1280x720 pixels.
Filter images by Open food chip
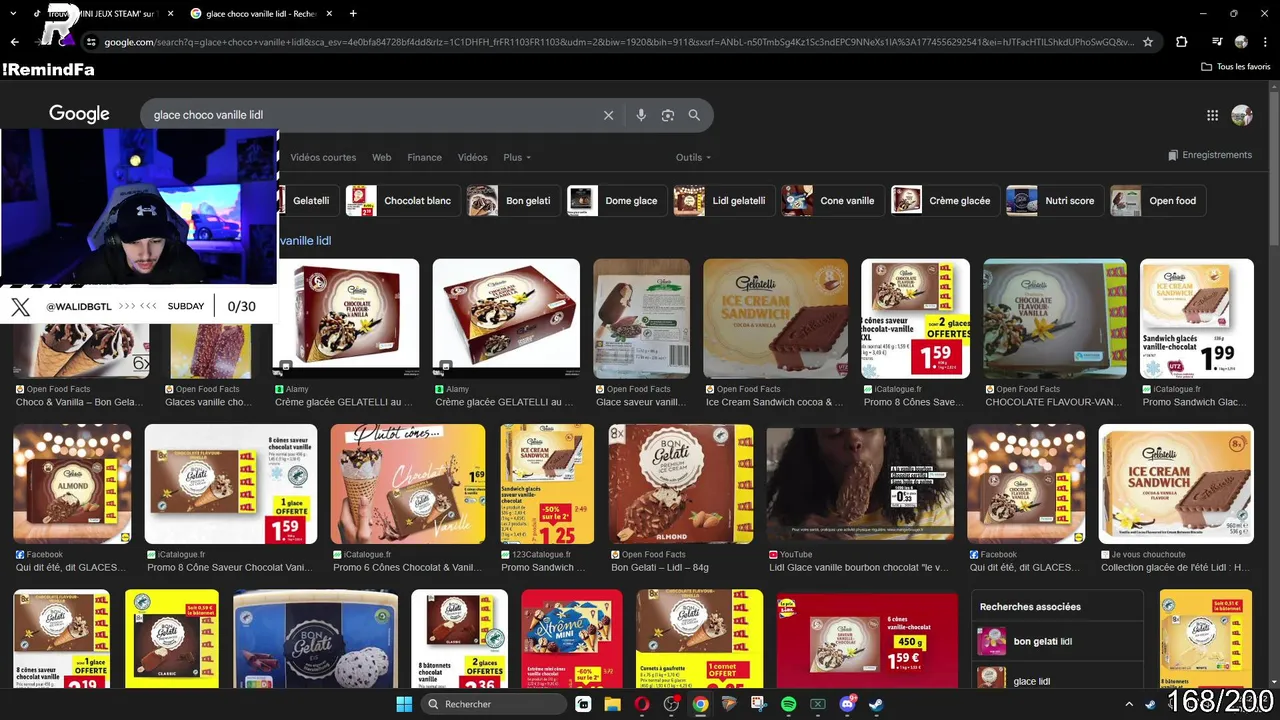click(1158, 201)
